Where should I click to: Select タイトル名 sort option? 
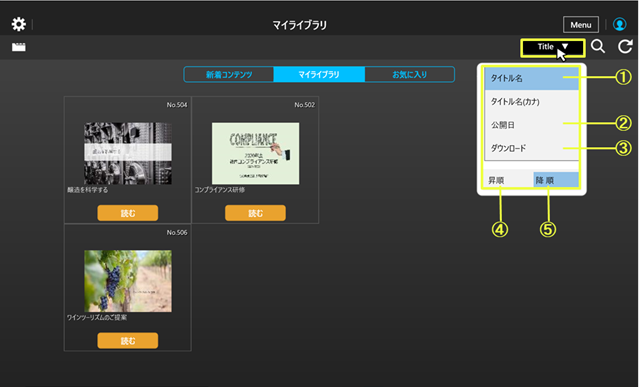pyautogui.click(x=531, y=78)
